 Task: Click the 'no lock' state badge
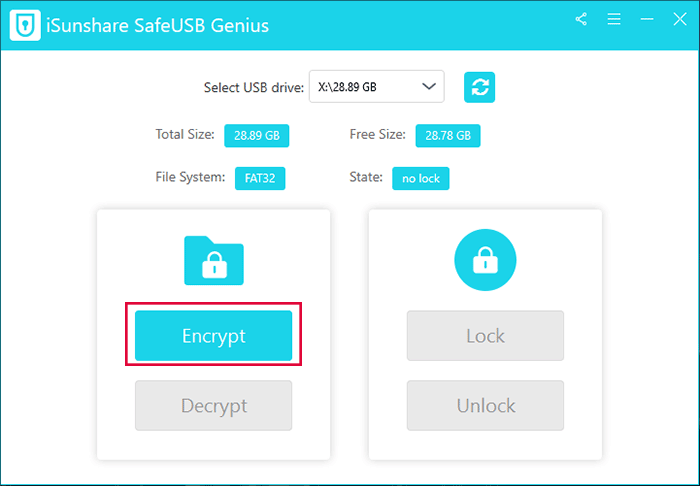(x=421, y=178)
